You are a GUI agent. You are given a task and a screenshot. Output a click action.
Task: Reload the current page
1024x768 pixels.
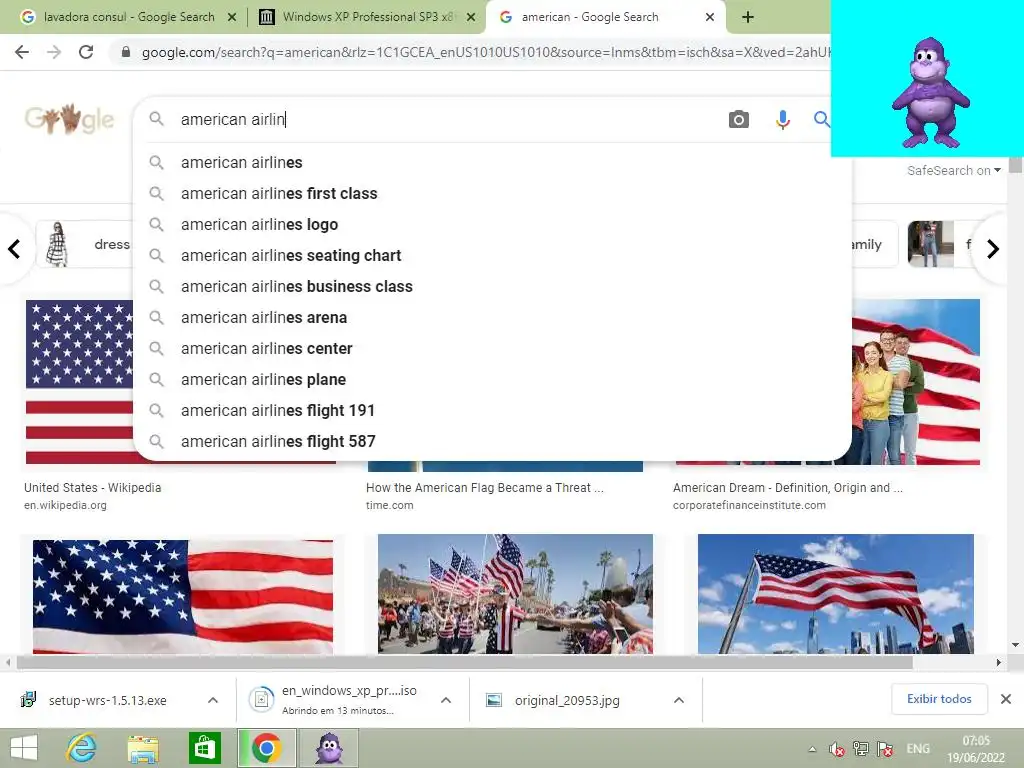[x=86, y=52]
